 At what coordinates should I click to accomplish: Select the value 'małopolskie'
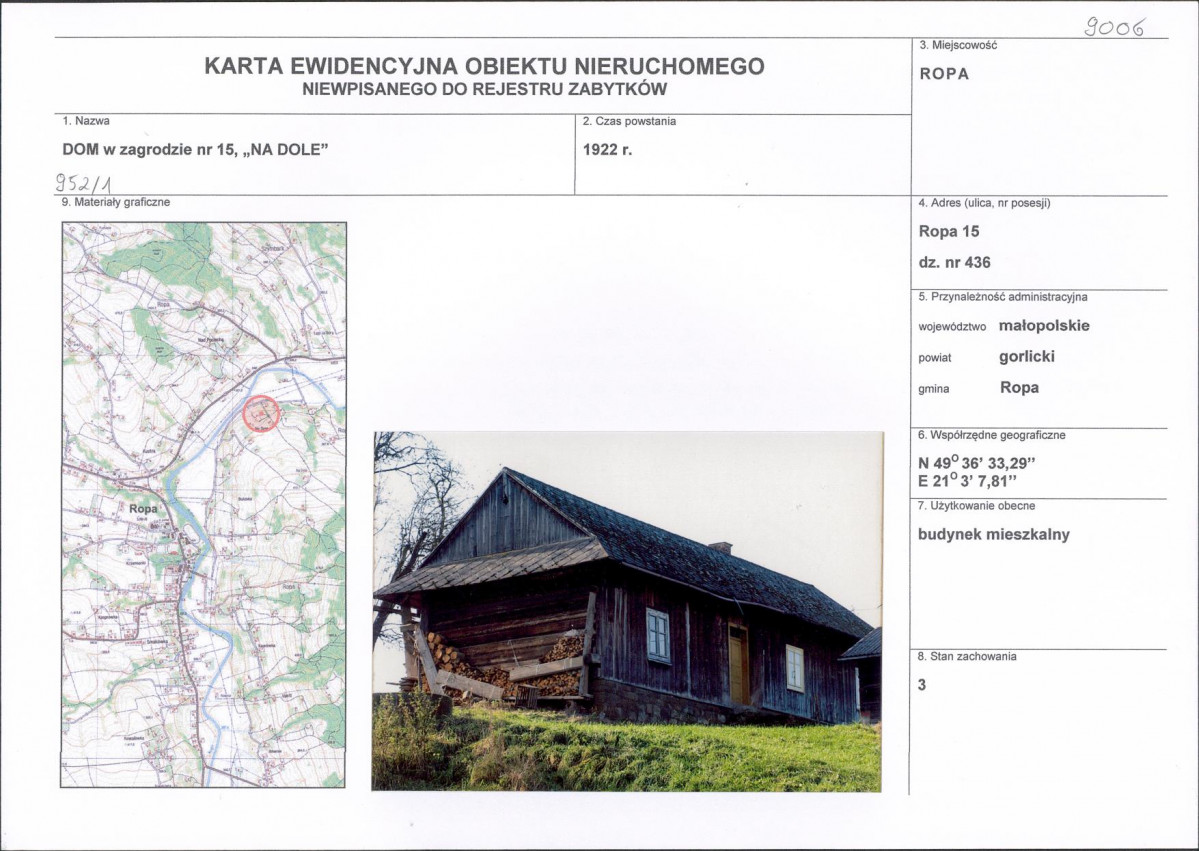pos(1045,326)
